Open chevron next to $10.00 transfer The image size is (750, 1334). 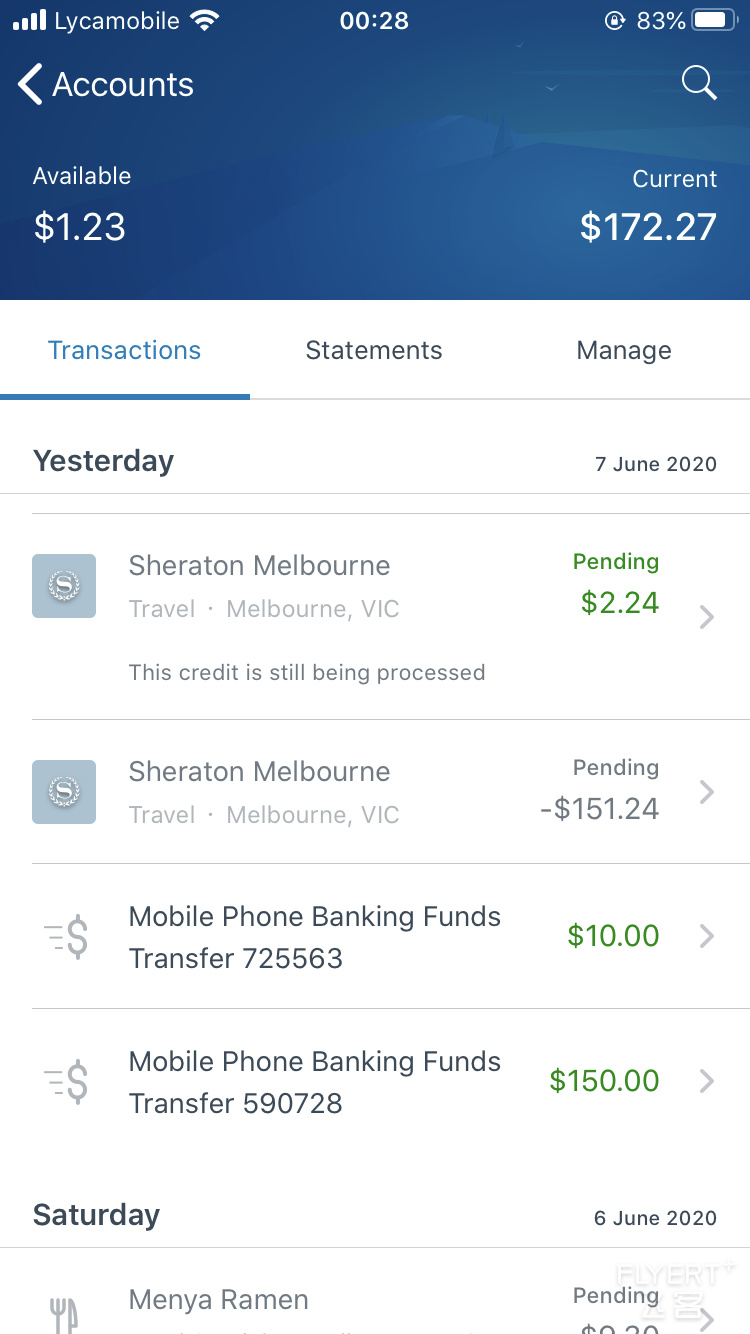click(x=707, y=936)
